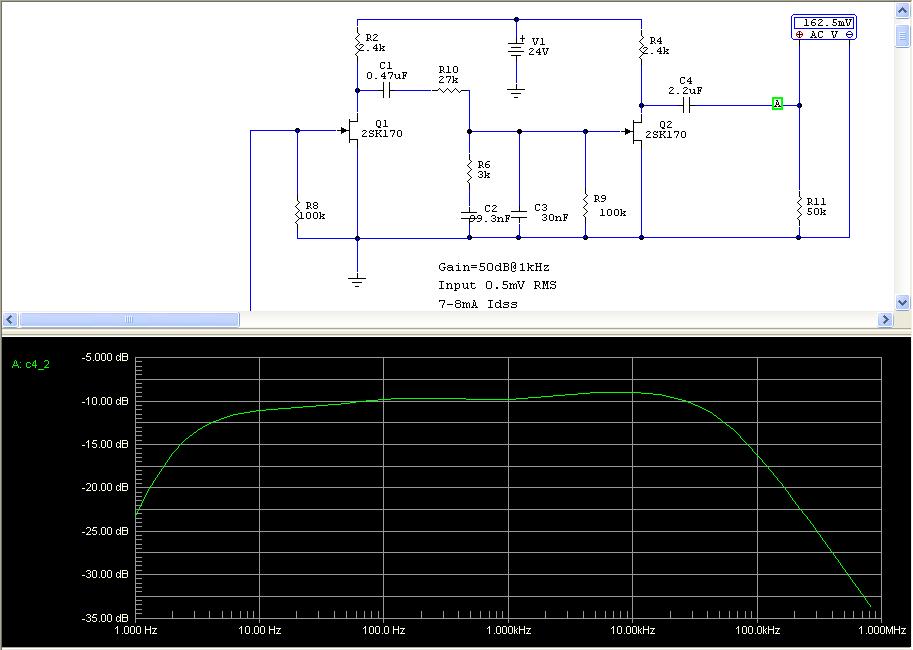Select resistor R10 27k
This screenshot has height=650, width=913.
449,90
